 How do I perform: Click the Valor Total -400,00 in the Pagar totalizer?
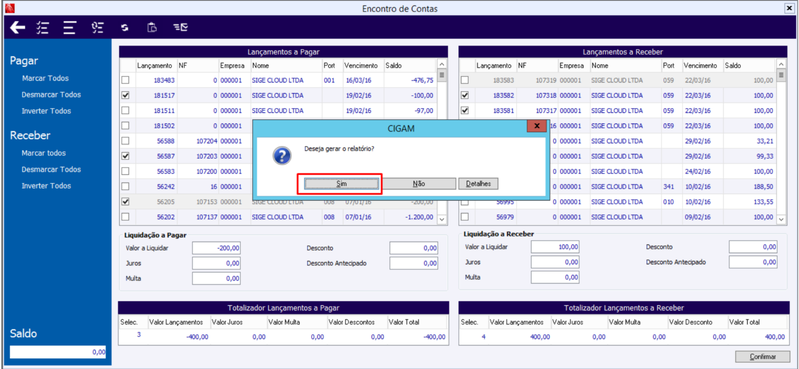click(x=433, y=337)
